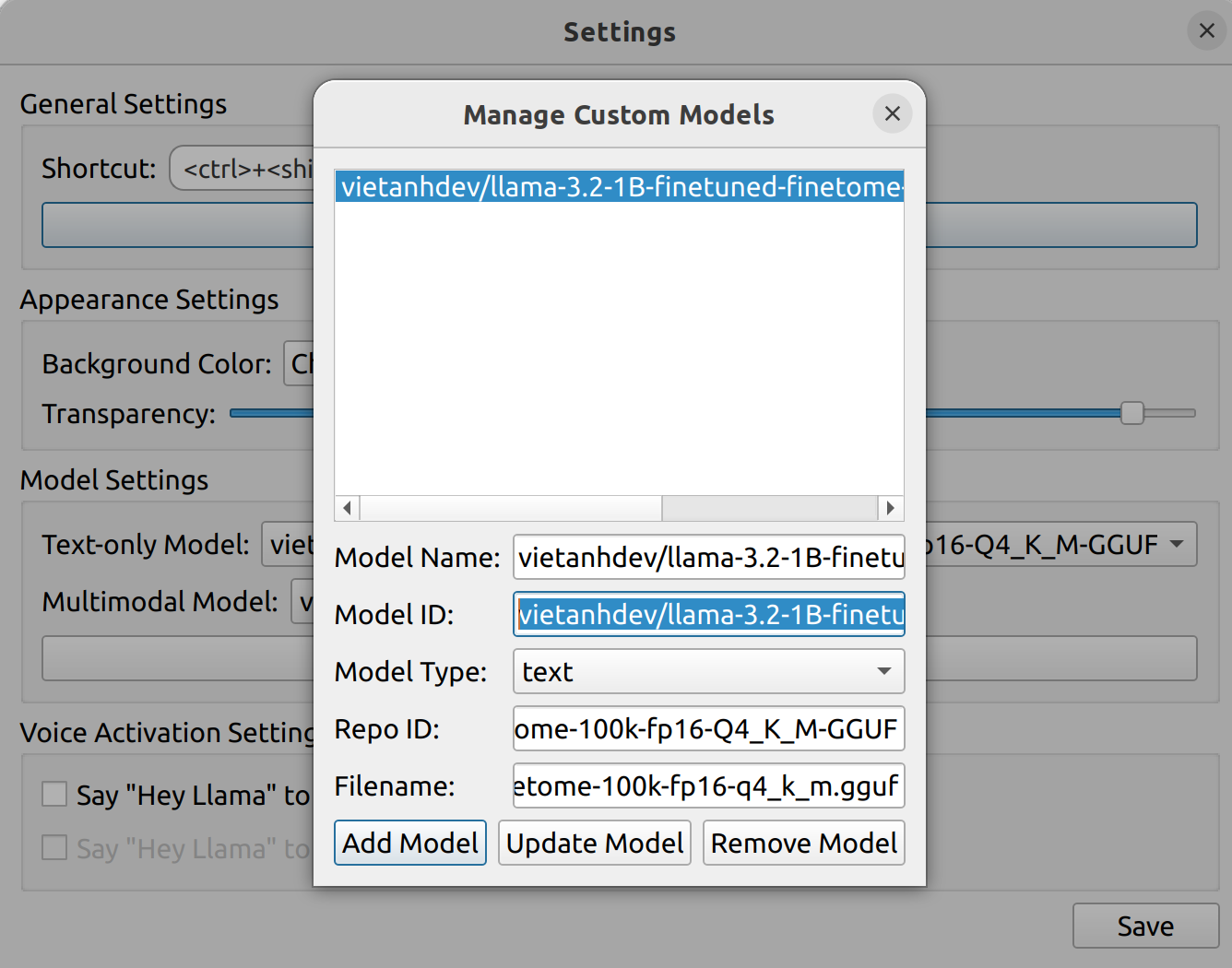Click the Transparency slider handle
Viewport: 1232px width, 968px height.
click(1131, 413)
